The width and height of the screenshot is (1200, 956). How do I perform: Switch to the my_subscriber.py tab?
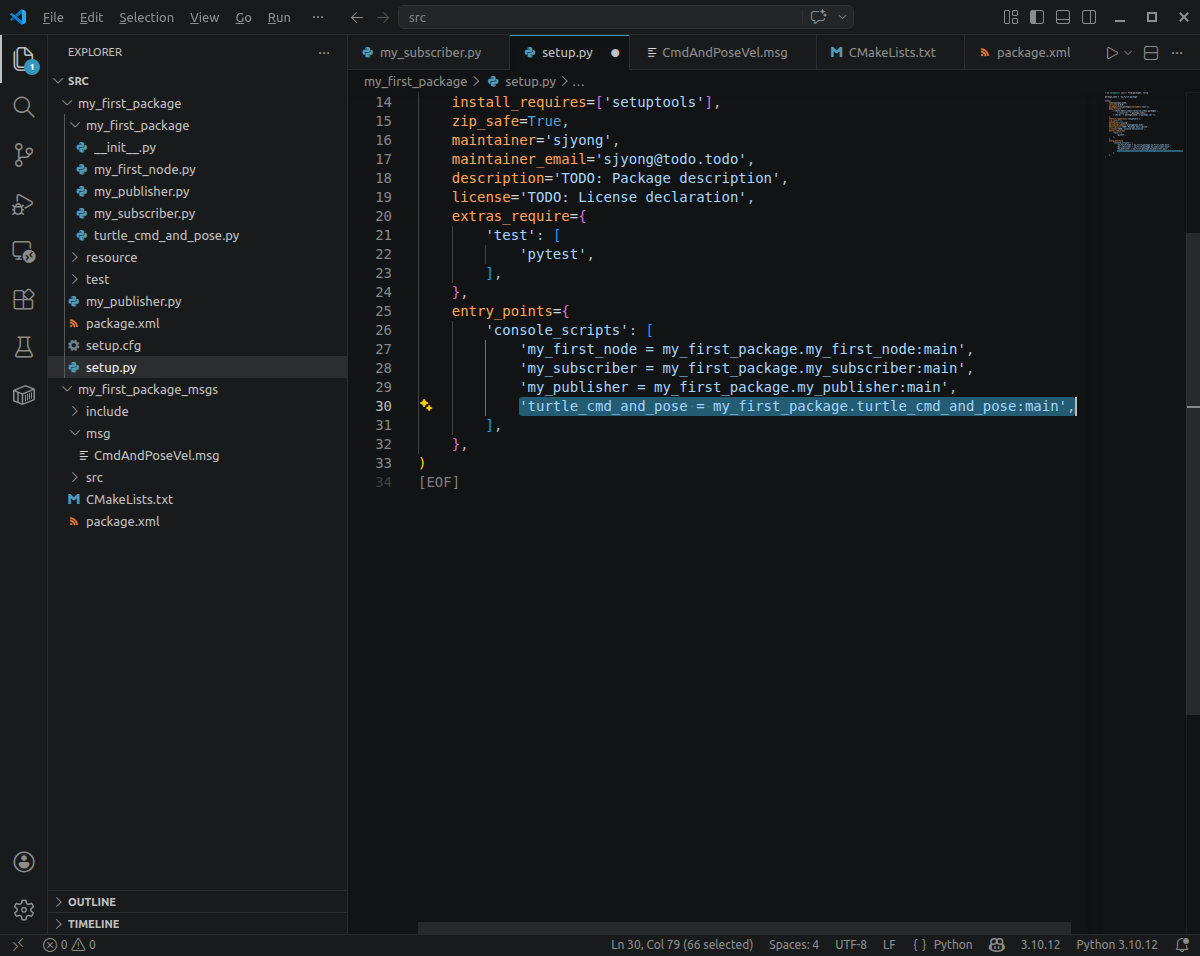[x=429, y=52]
